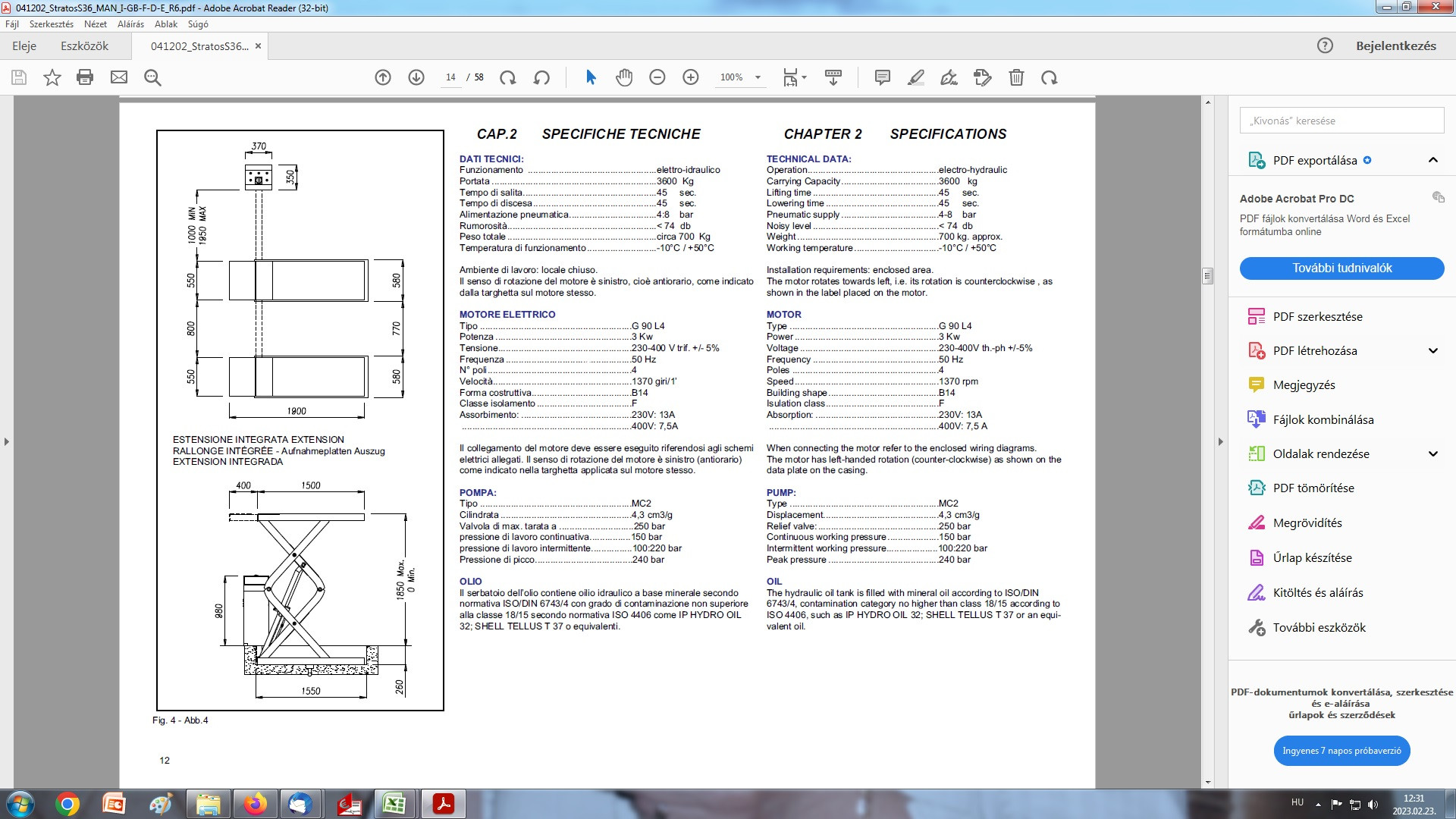Activate the hand pan tool
The height and width of the screenshot is (819, 1456).
point(624,77)
